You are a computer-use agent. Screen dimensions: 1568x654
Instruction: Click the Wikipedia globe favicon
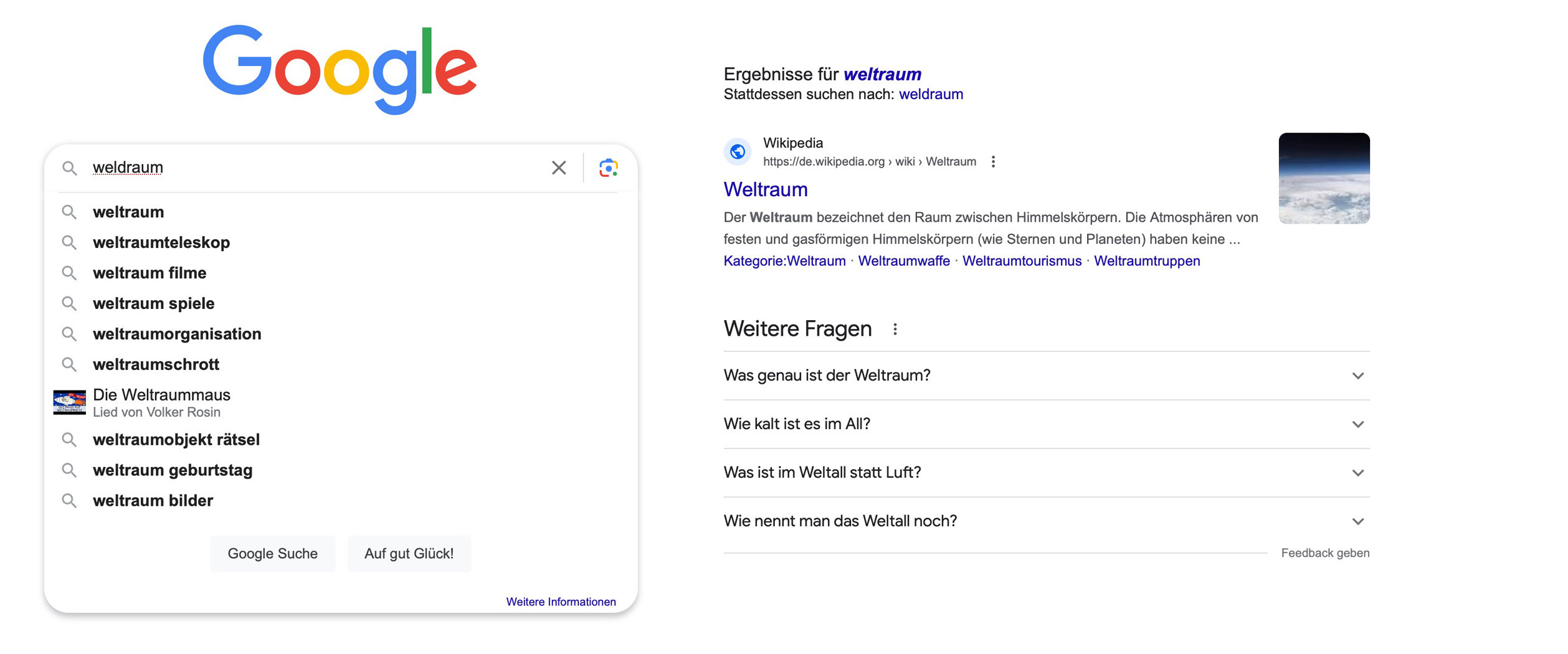coord(738,151)
